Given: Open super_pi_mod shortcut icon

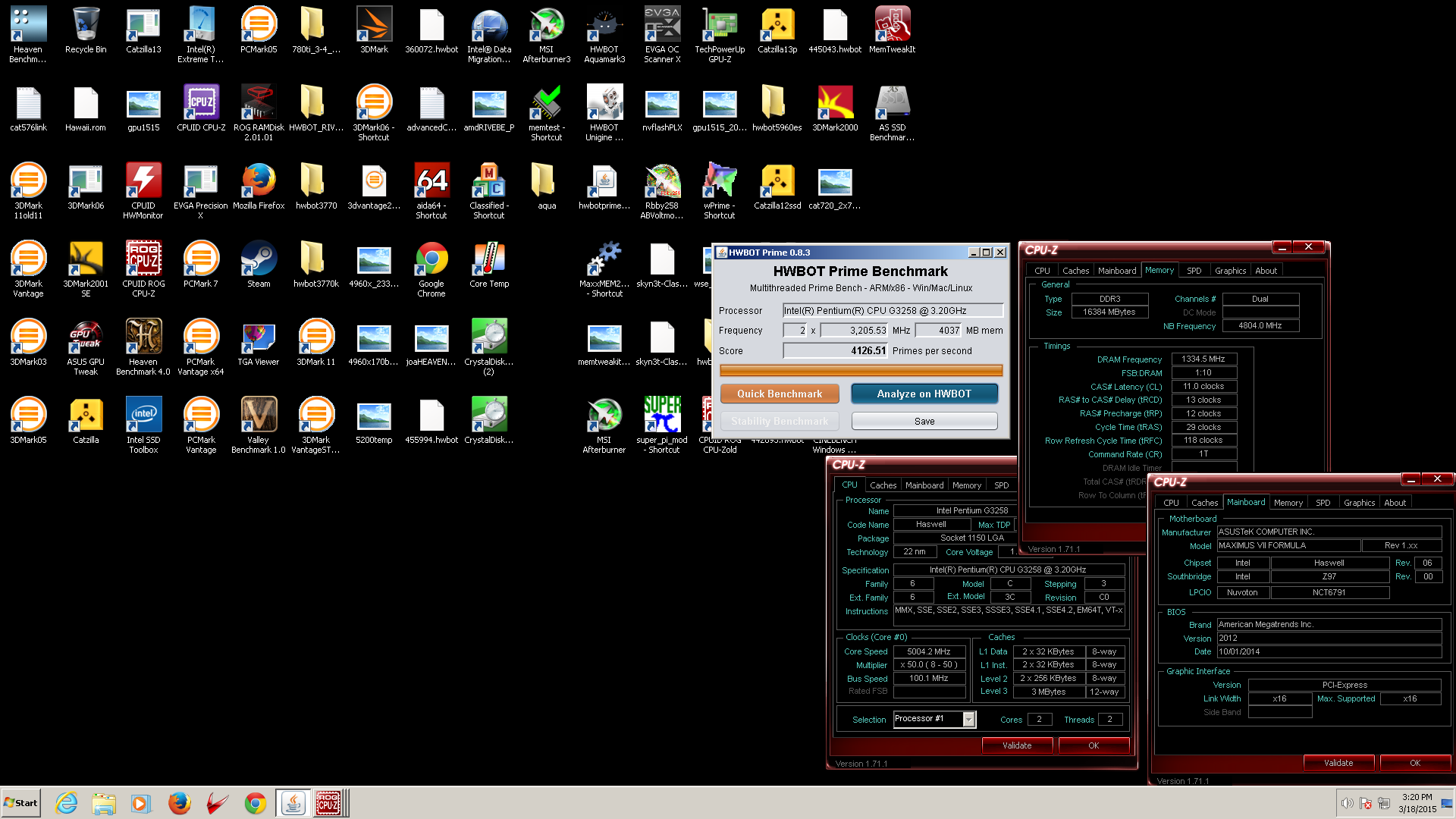Looking at the screenshot, I should (662, 425).
